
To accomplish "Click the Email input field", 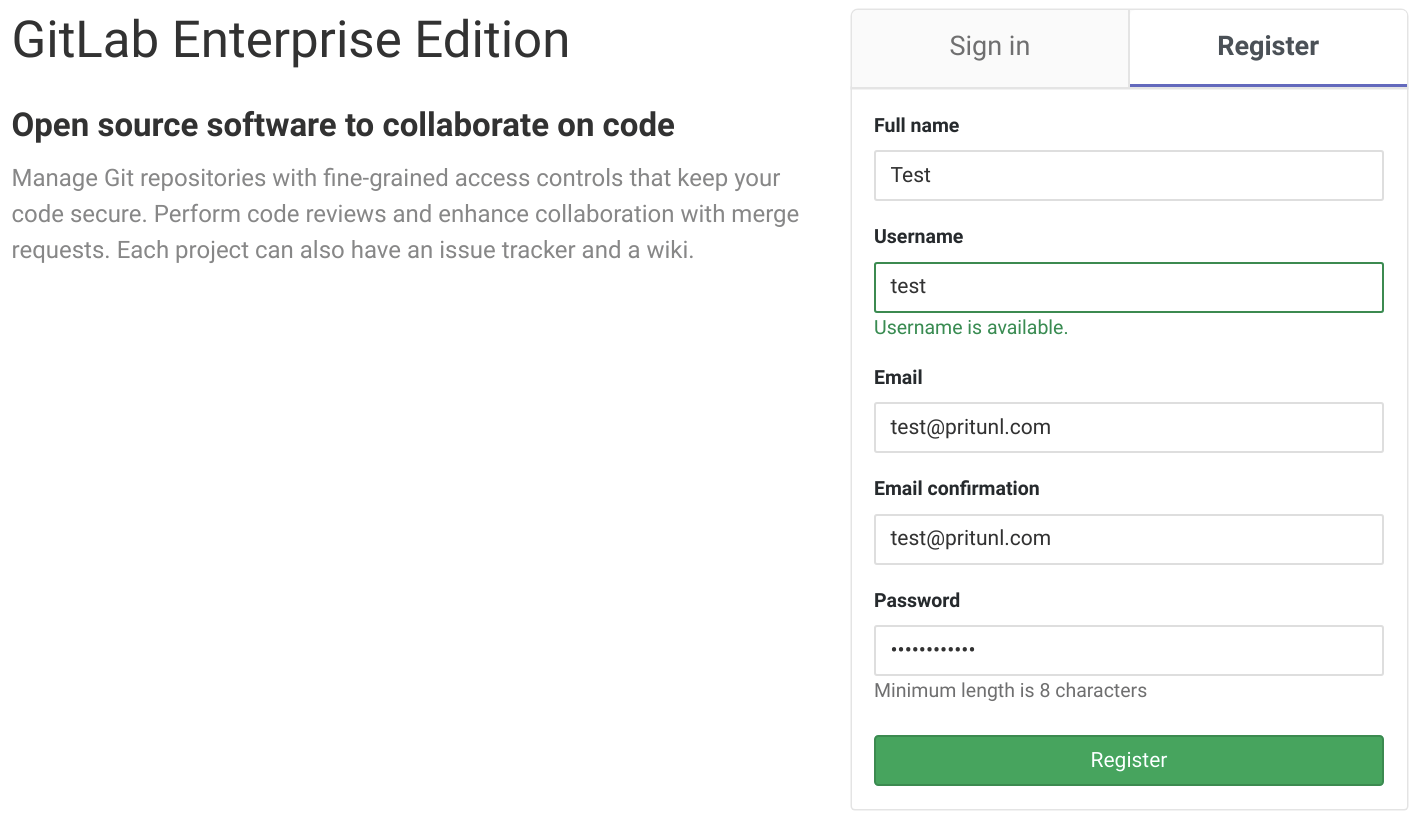I will [1128, 427].
